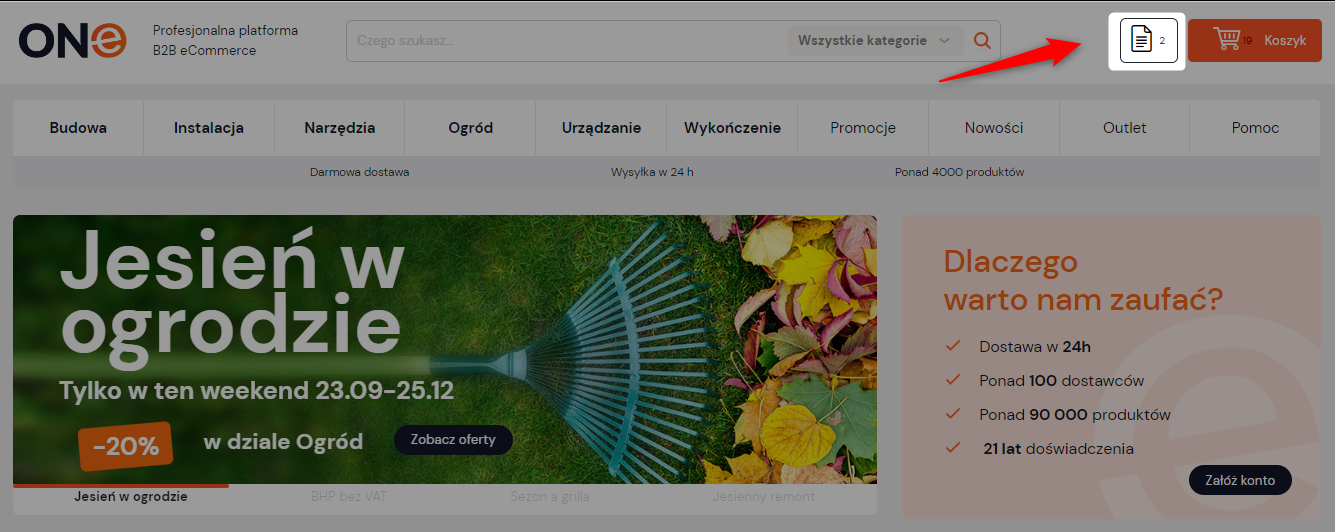Screen dimensions: 1335x532
Task: Click the Dostawa w 24h line
Action: (1035, 347)
